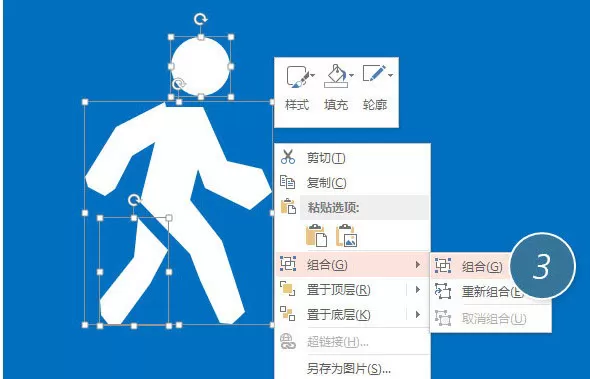The height and width of the screenshot is (379, 590).
Task: Choose 复制(C) from the context menu
Action: 353,183
